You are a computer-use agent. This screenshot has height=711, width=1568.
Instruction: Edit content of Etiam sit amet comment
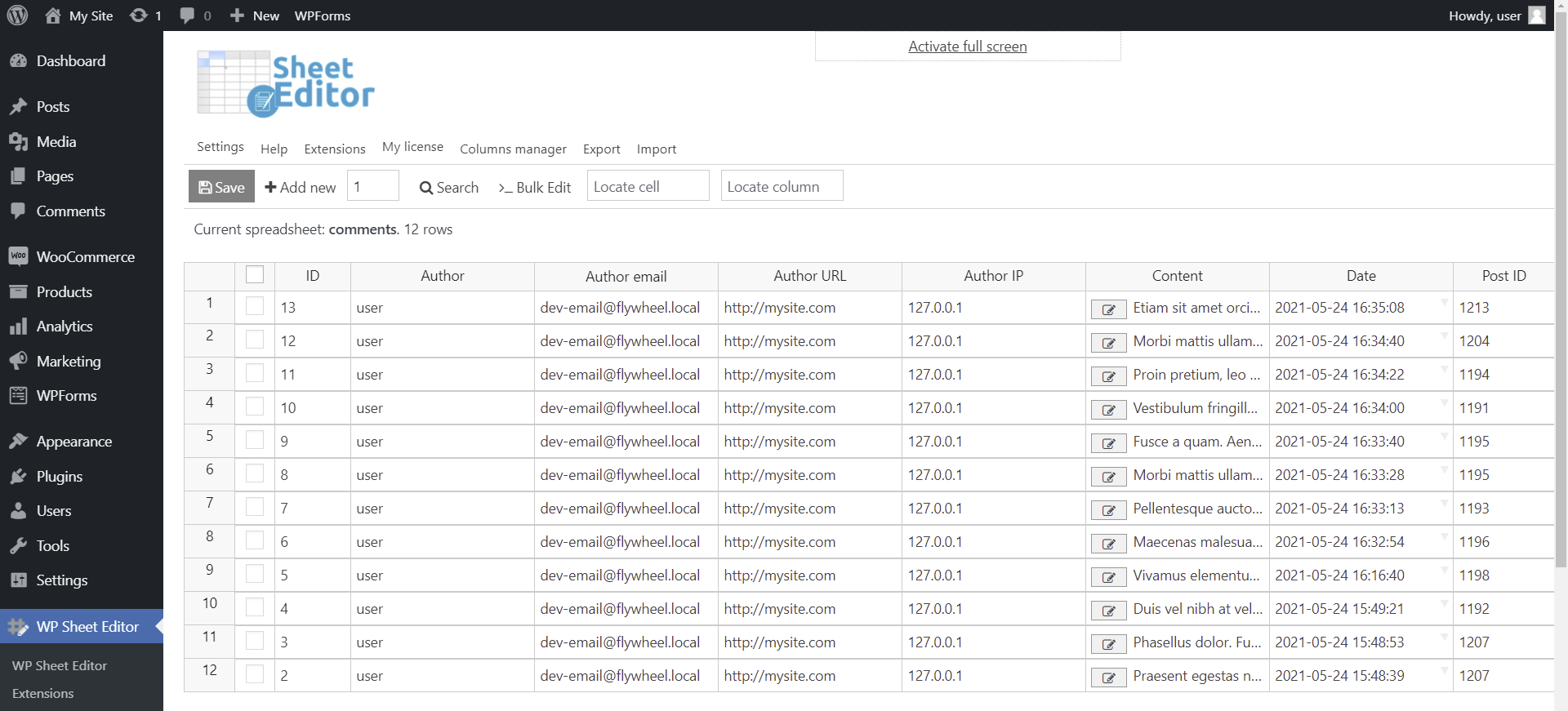coord(1109,309)
